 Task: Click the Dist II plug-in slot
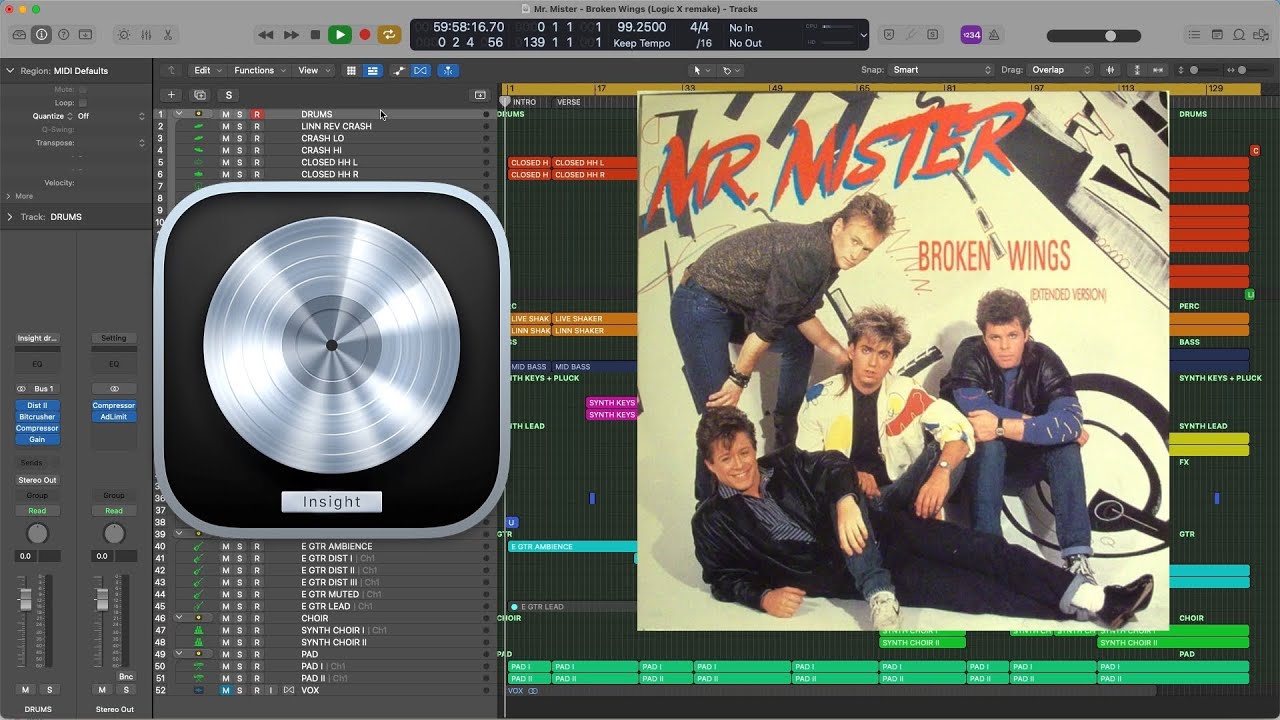point(37,406)
